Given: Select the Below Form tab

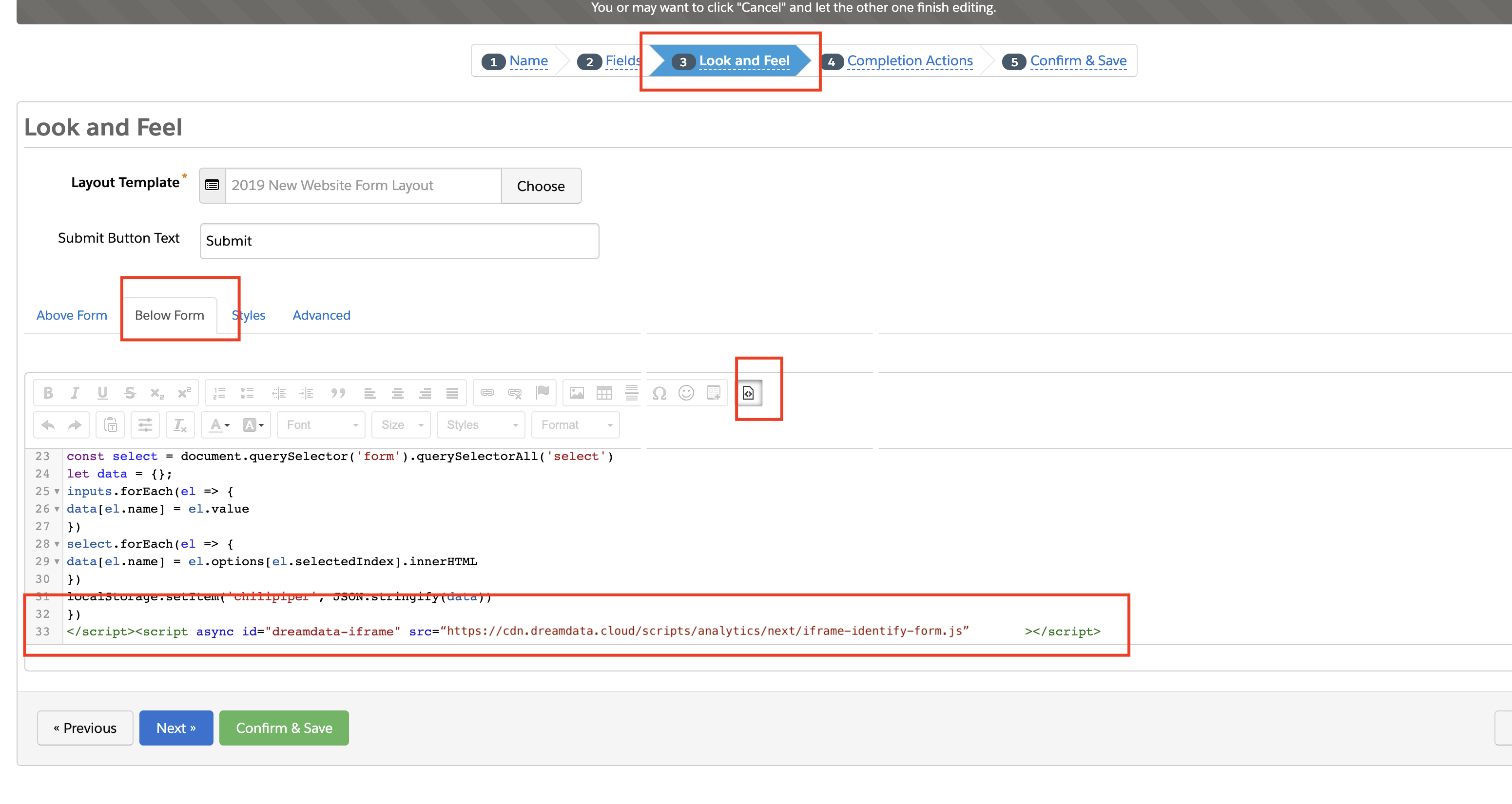Looking at the screenshot, I should 170,315.
